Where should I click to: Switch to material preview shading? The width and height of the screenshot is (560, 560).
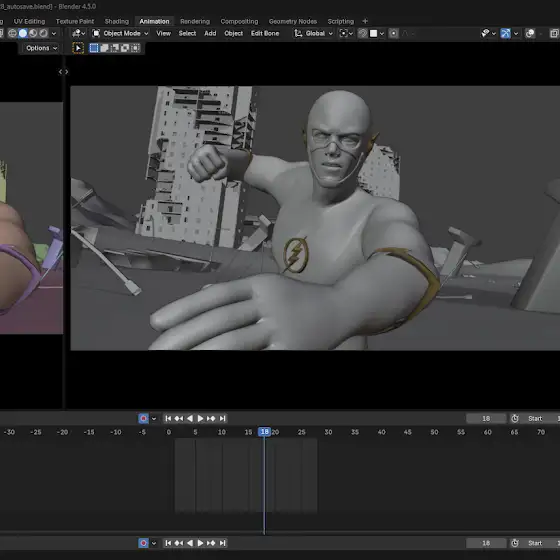[33, 33]
